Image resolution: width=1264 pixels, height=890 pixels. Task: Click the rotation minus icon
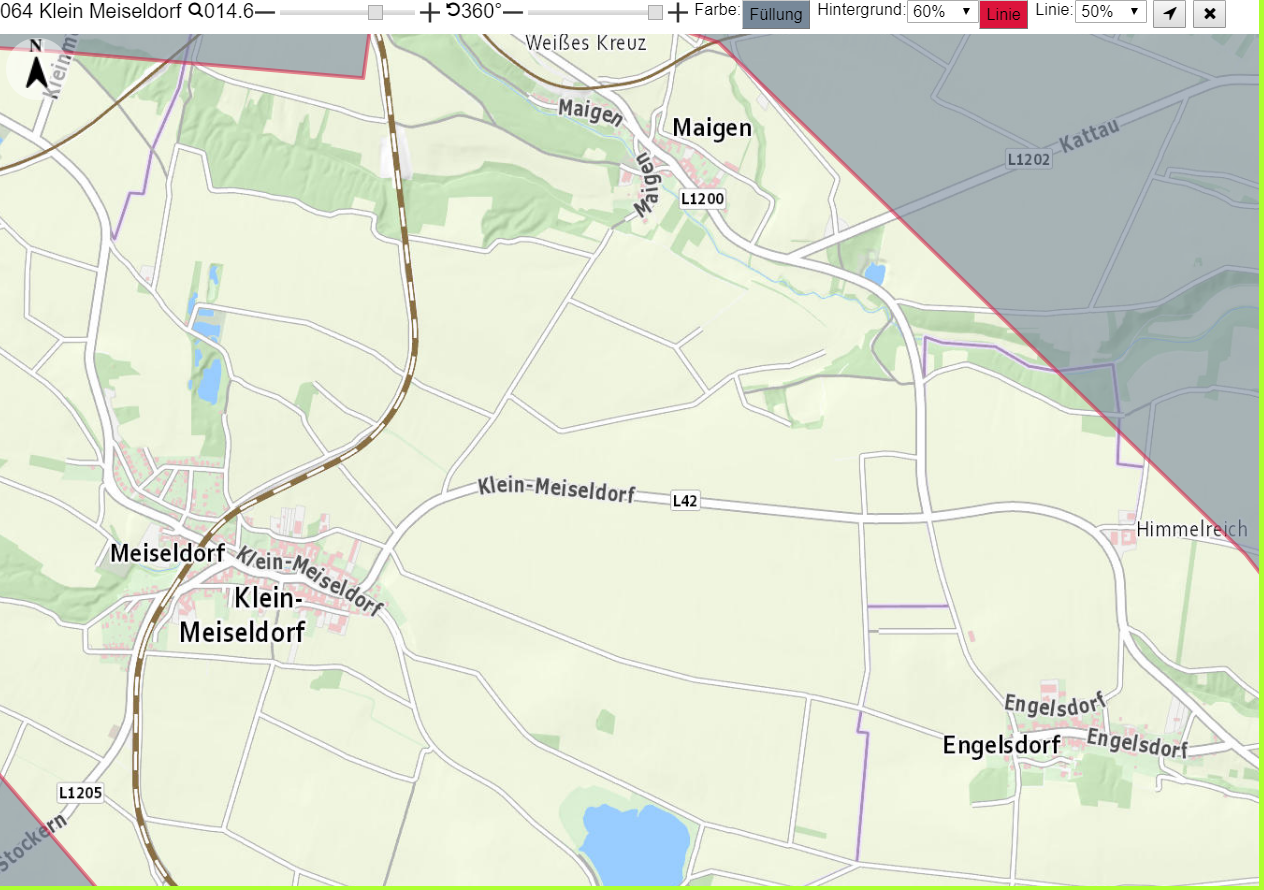(x=513, y=12)
